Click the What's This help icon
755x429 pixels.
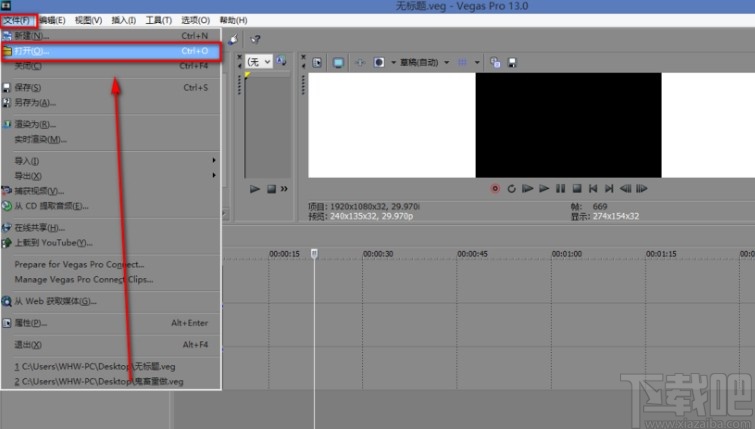pos(255,39)
